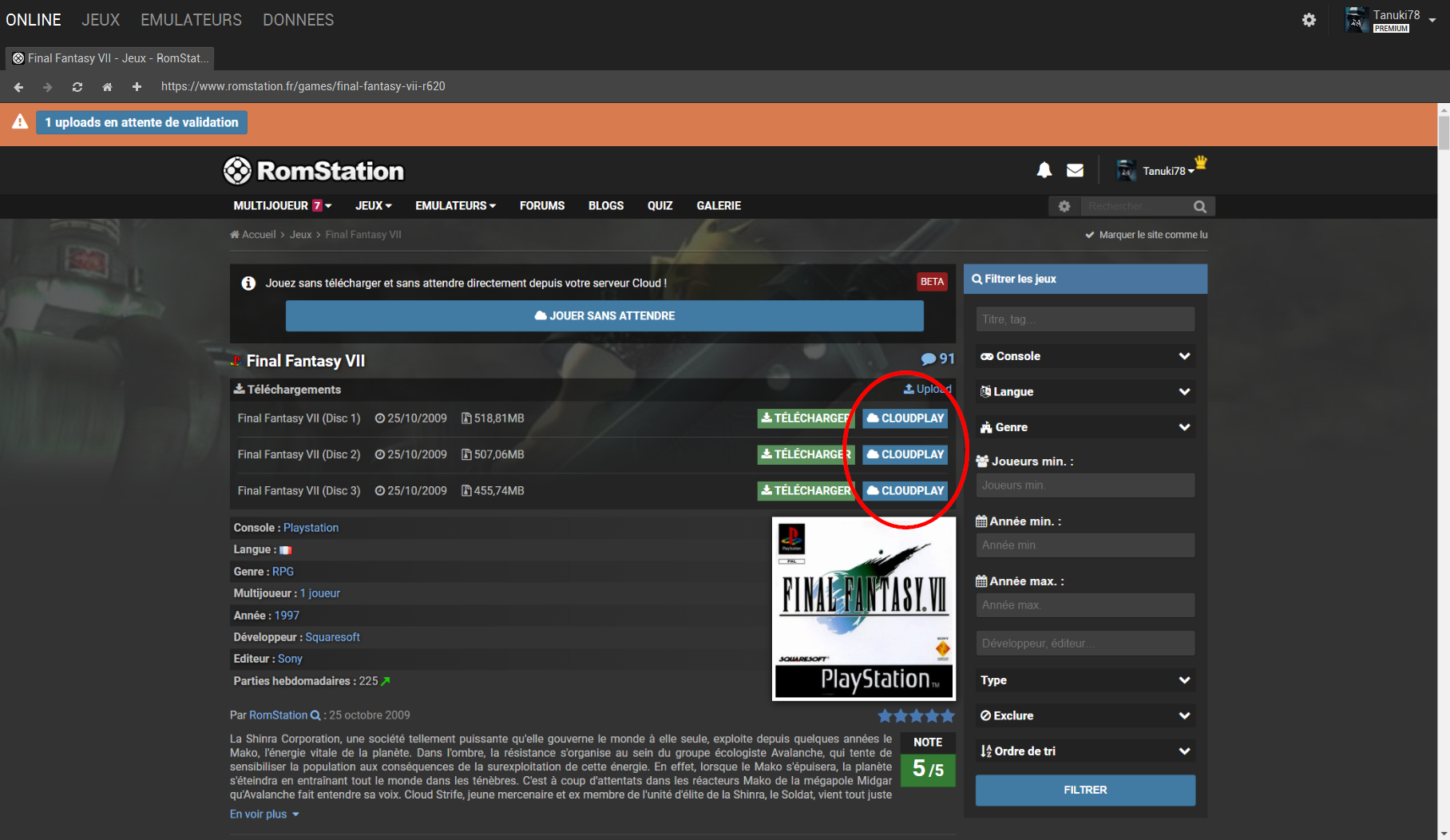Open Tanuki78 account dropdown in header

(x=1168, y=171)
